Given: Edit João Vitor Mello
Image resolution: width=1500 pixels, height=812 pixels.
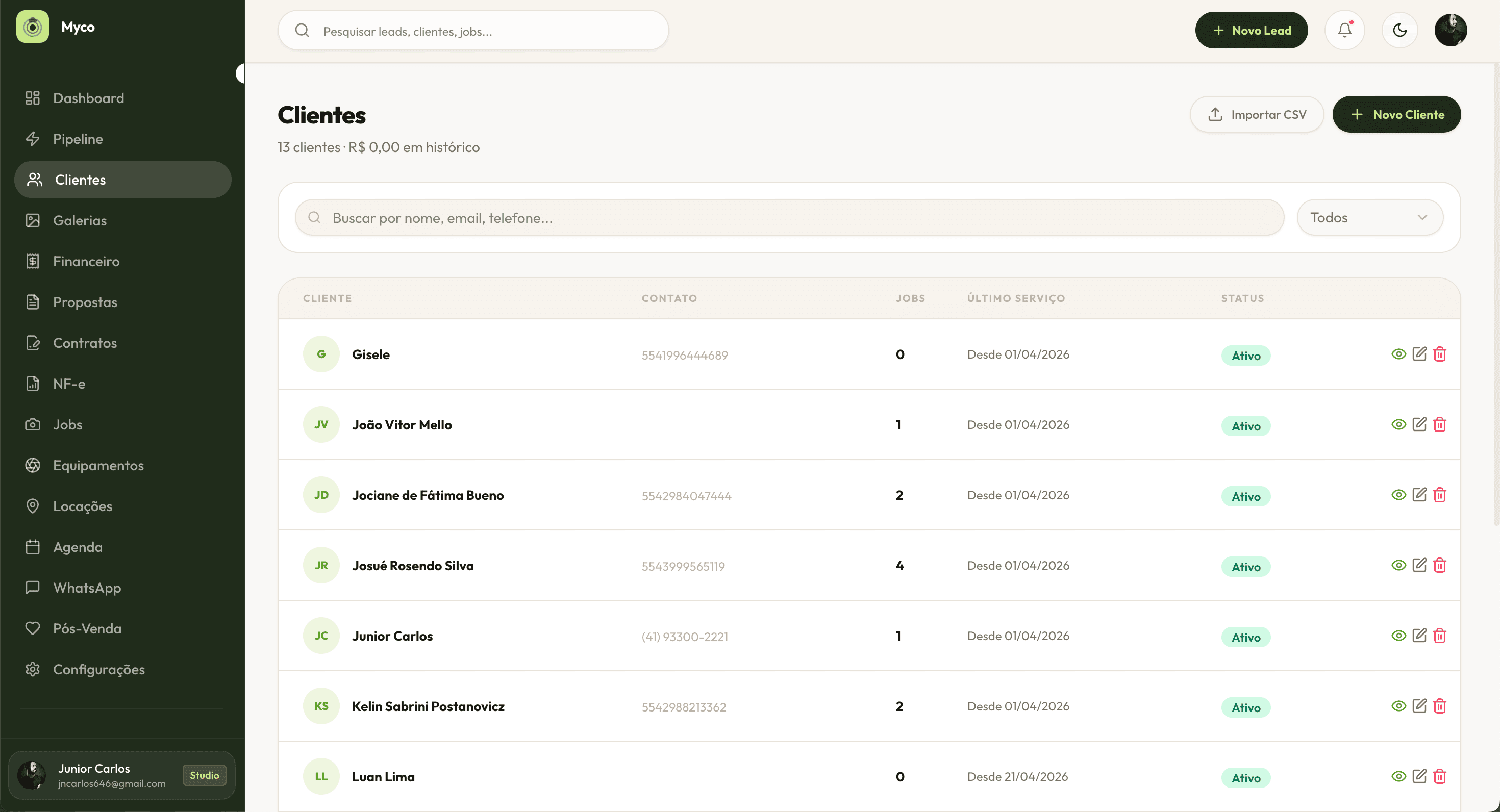Looking at the screenshot, I should (1419, 424).
